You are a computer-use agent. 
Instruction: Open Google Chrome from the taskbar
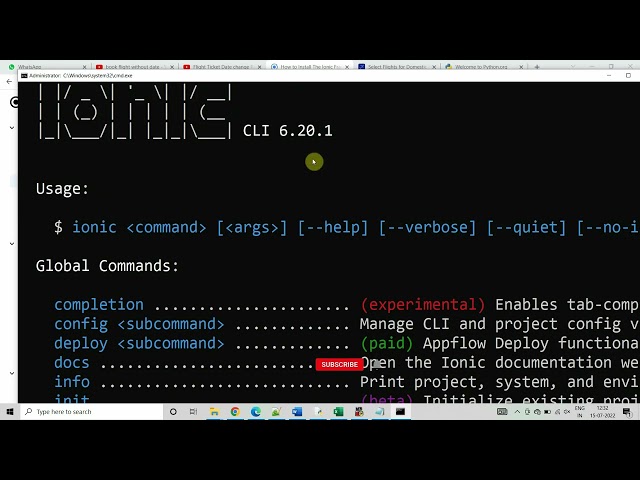[235, 412]
